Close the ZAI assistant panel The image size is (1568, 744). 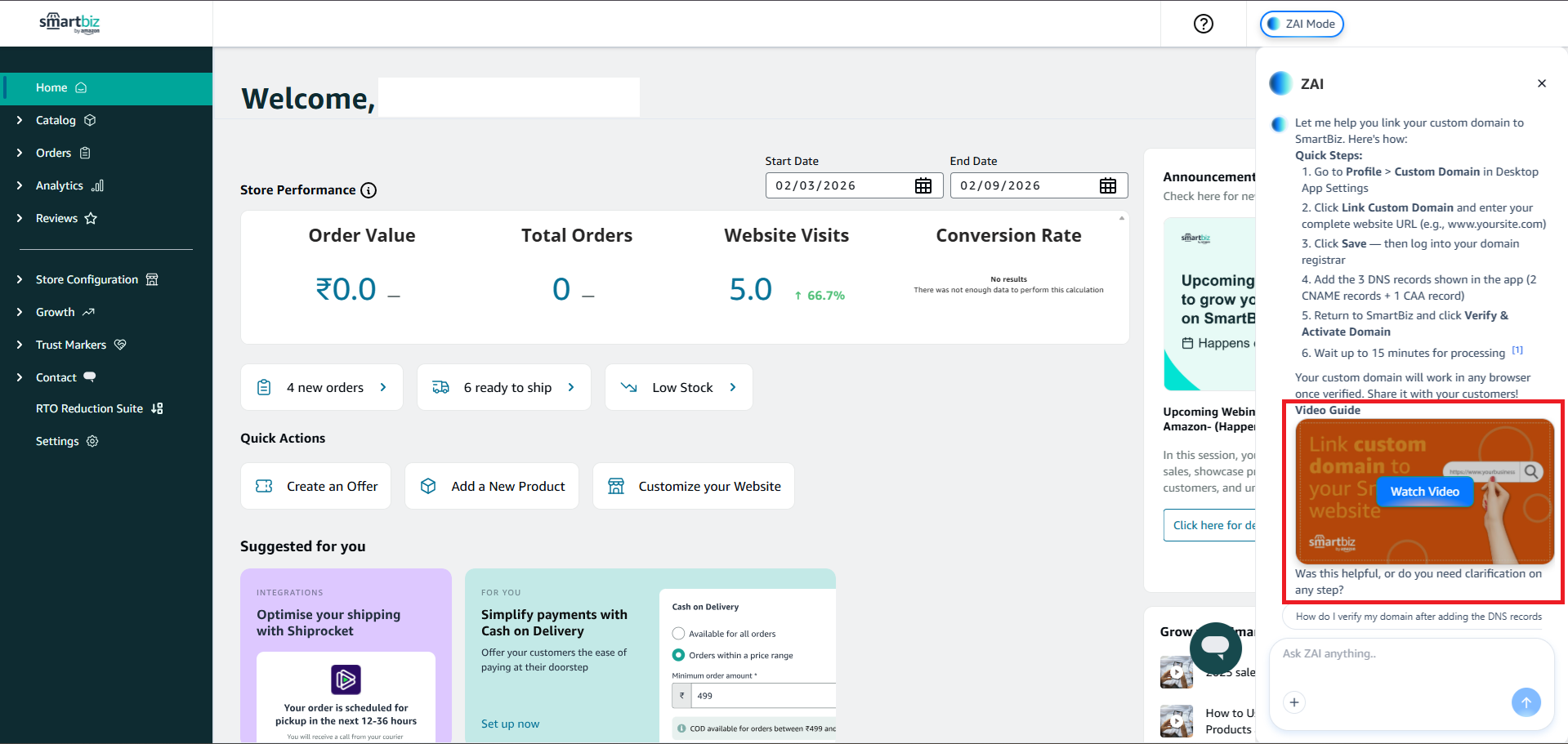pyautogui.click(x=1541, y=83)
